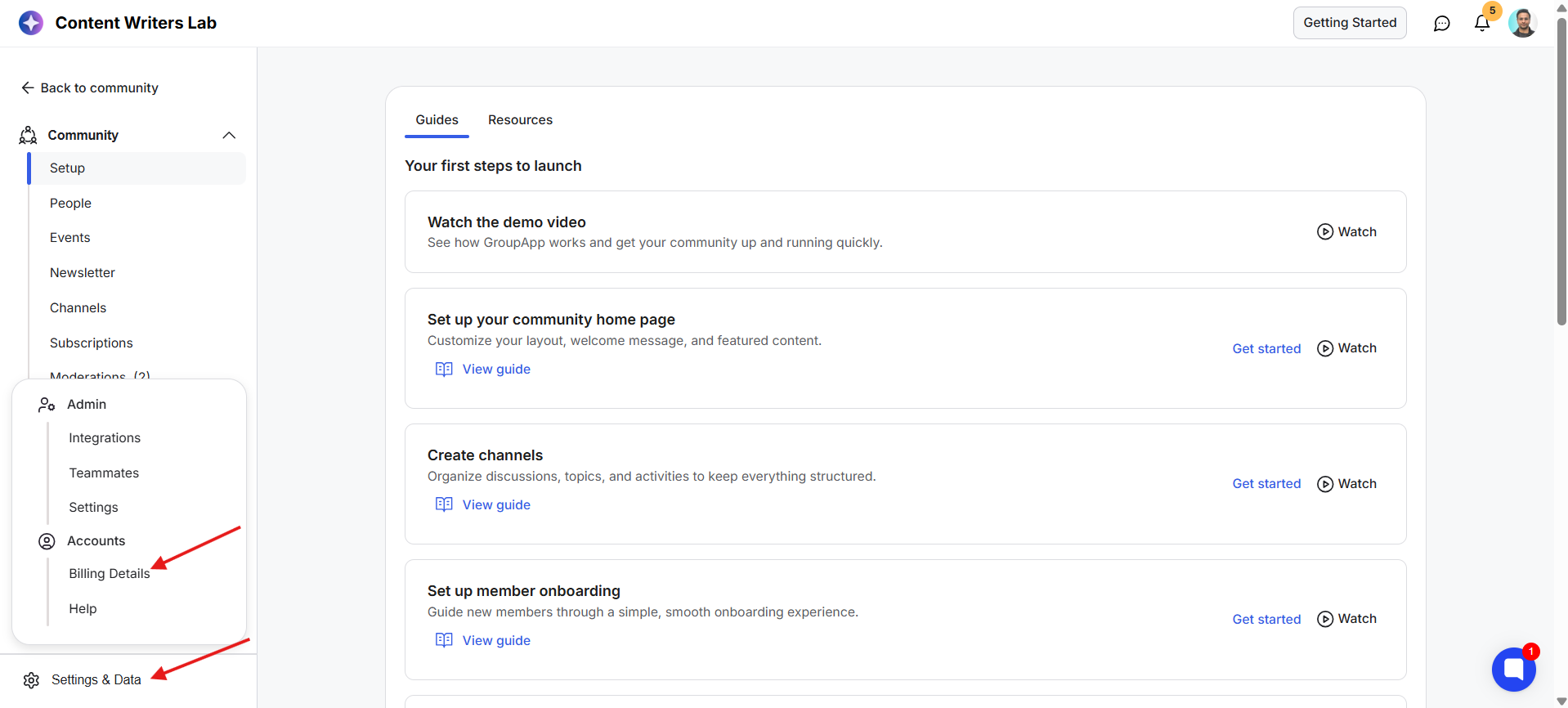1568x708 pixels.
Task: Open the Admin section in popup menu
Action: coord(87,404)
